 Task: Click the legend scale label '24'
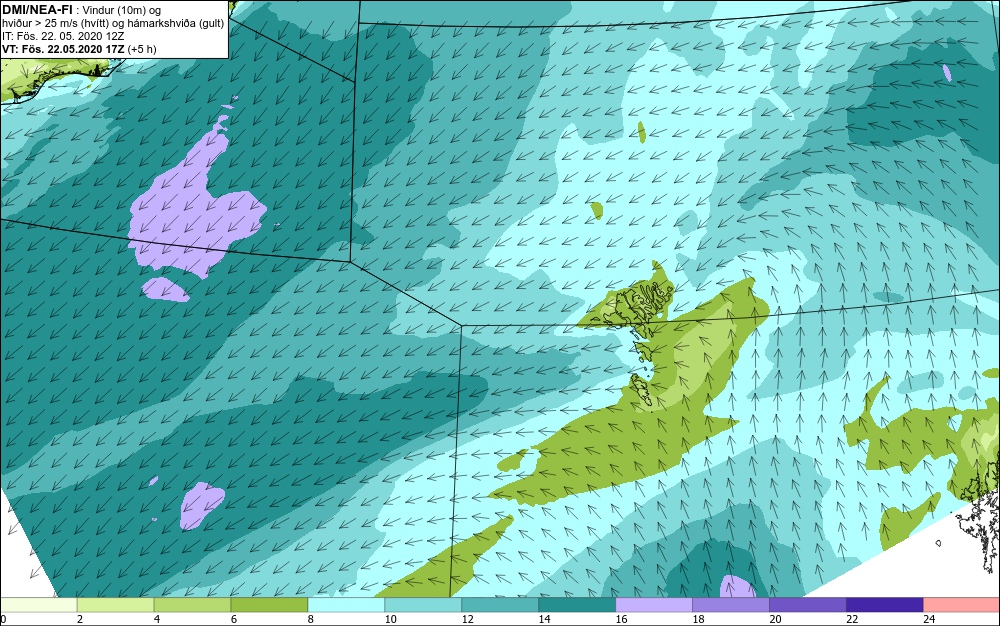pyautogui.click(x=929, y=619)
